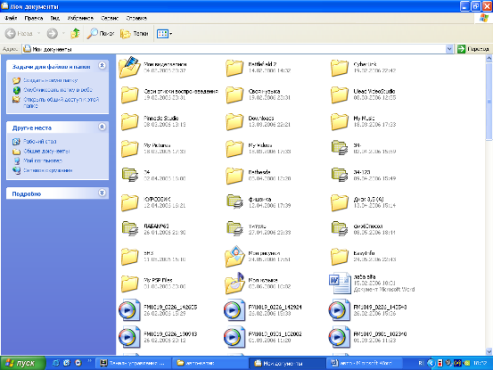The height and width of the screenshot is (370, 493).
Task: Open the Файл menu
Action: pyautogui.click(x=11, y=18)
